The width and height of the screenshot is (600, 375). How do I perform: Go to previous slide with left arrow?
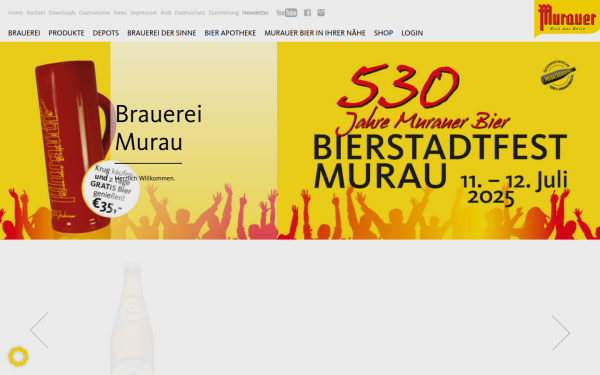pyautogui.click(x=39, y=330)
